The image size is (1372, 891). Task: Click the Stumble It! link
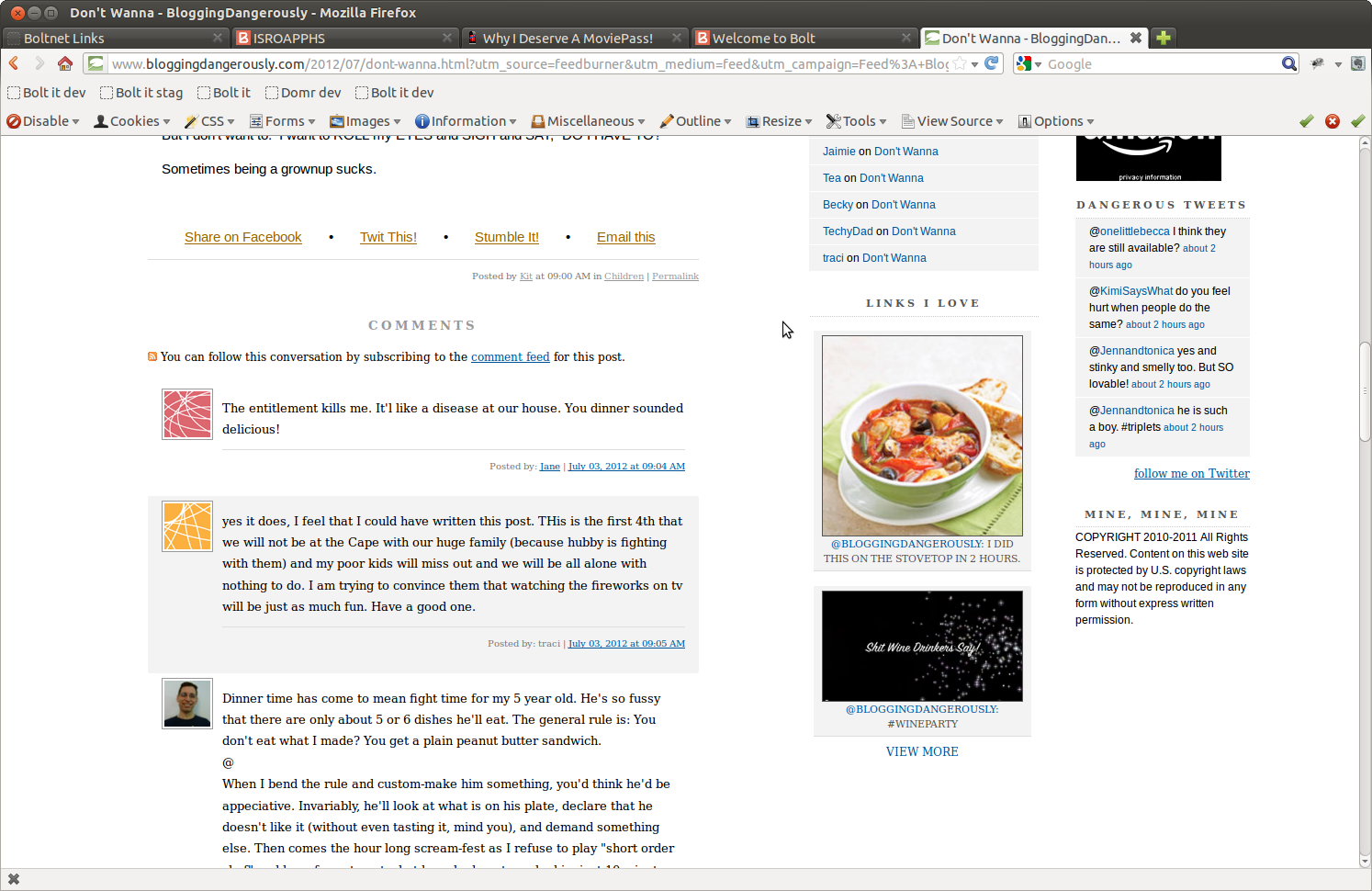[507, 237]
